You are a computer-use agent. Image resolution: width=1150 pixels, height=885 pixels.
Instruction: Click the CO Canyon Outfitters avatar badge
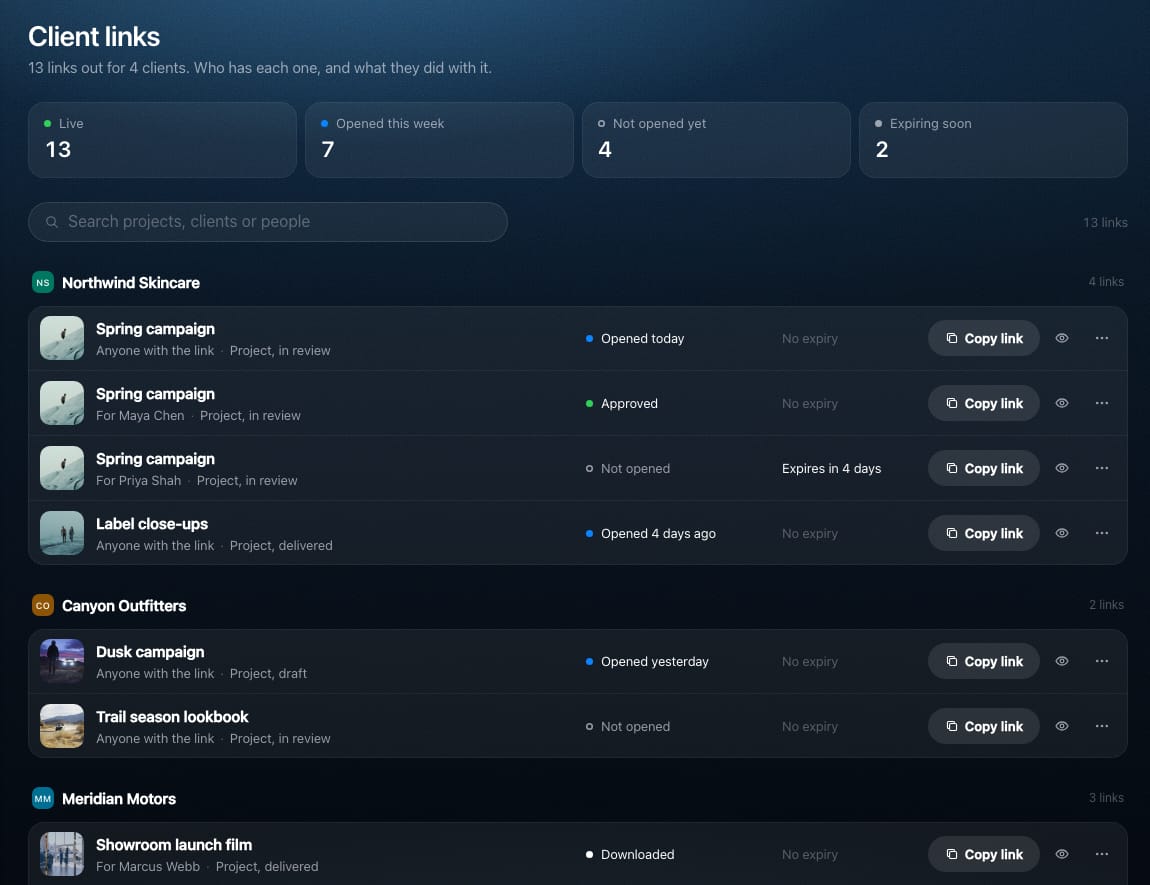pos(43,606)
